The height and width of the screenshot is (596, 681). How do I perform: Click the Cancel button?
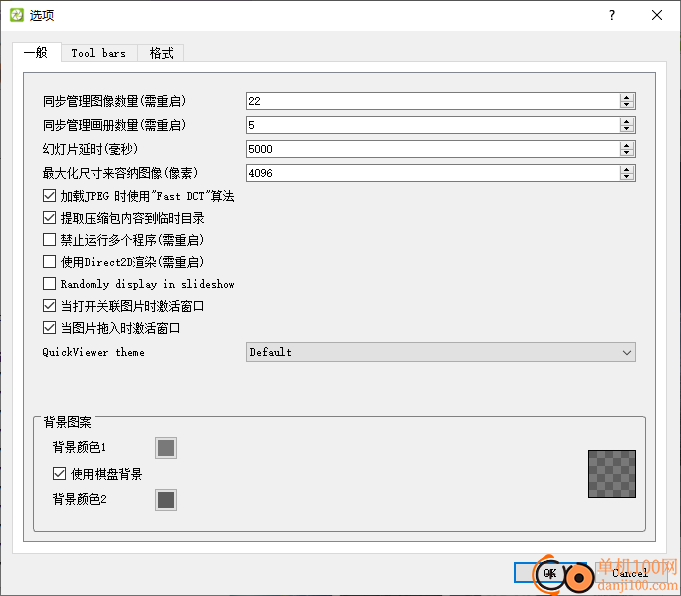630,573
